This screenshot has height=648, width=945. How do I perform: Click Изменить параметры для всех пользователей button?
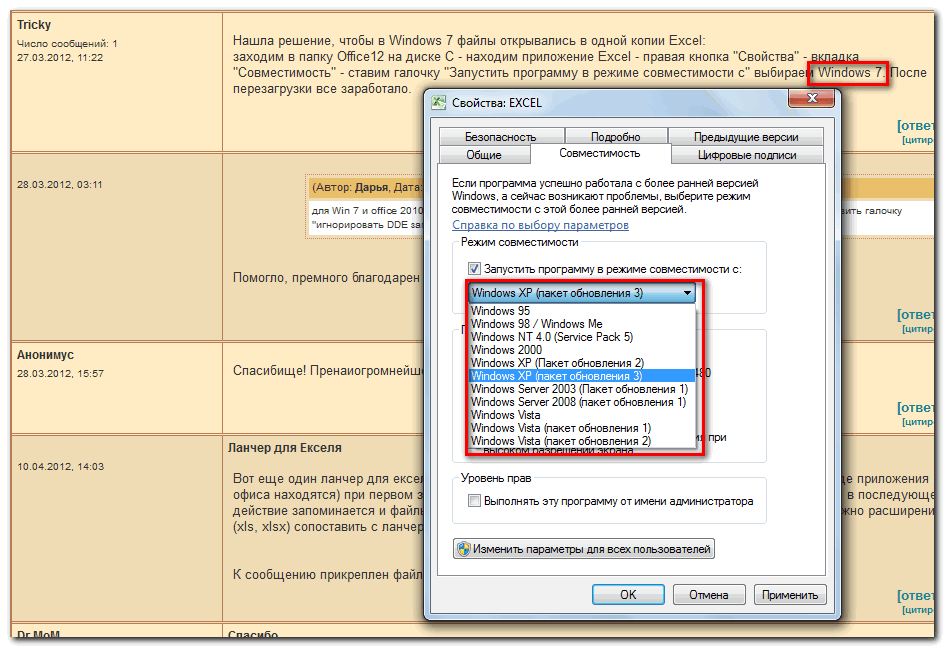point(583,549)
